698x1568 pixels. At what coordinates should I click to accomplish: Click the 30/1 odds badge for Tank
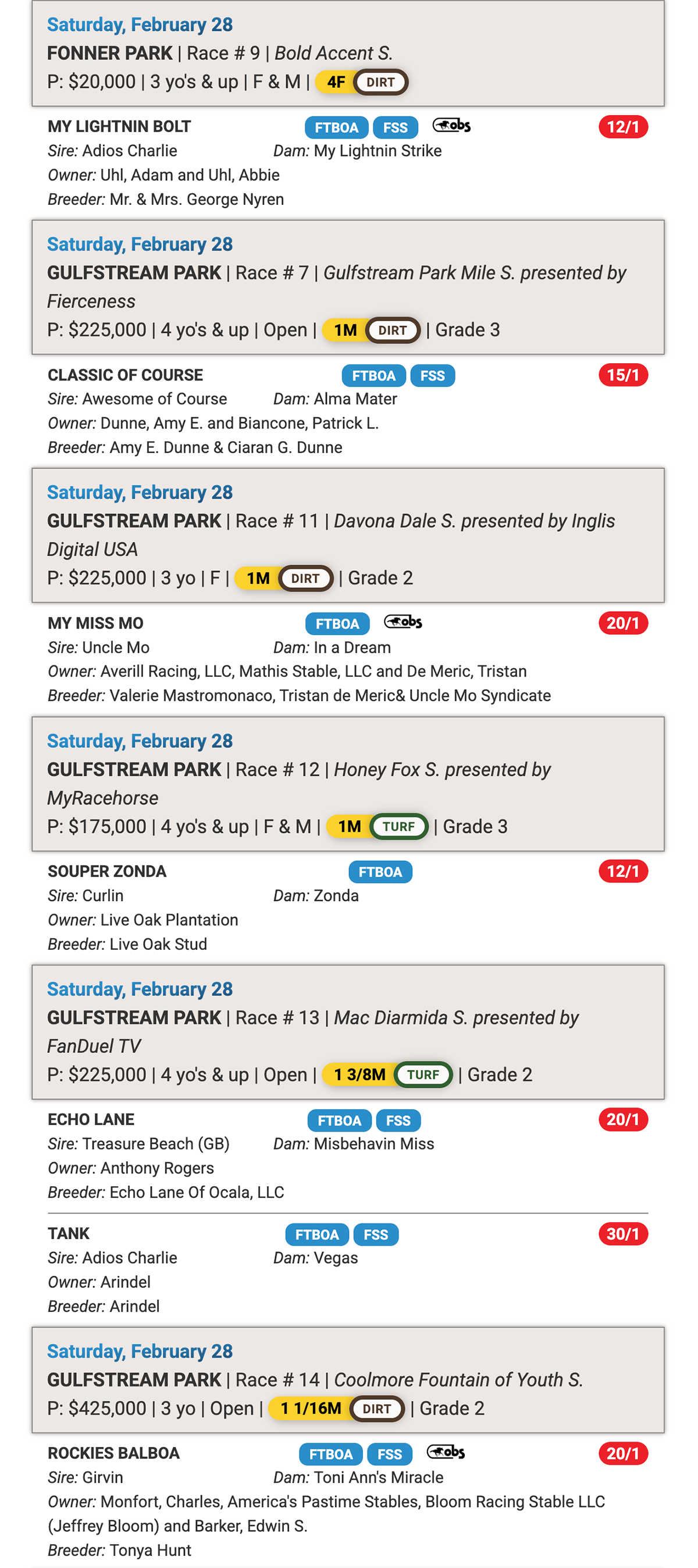(622, 1233)
